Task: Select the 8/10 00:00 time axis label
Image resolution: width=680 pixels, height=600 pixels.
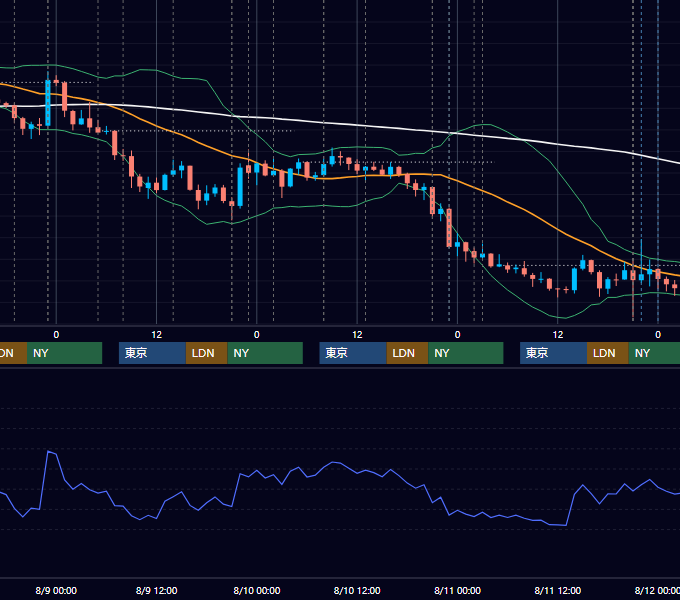Action: pos(257,590)
